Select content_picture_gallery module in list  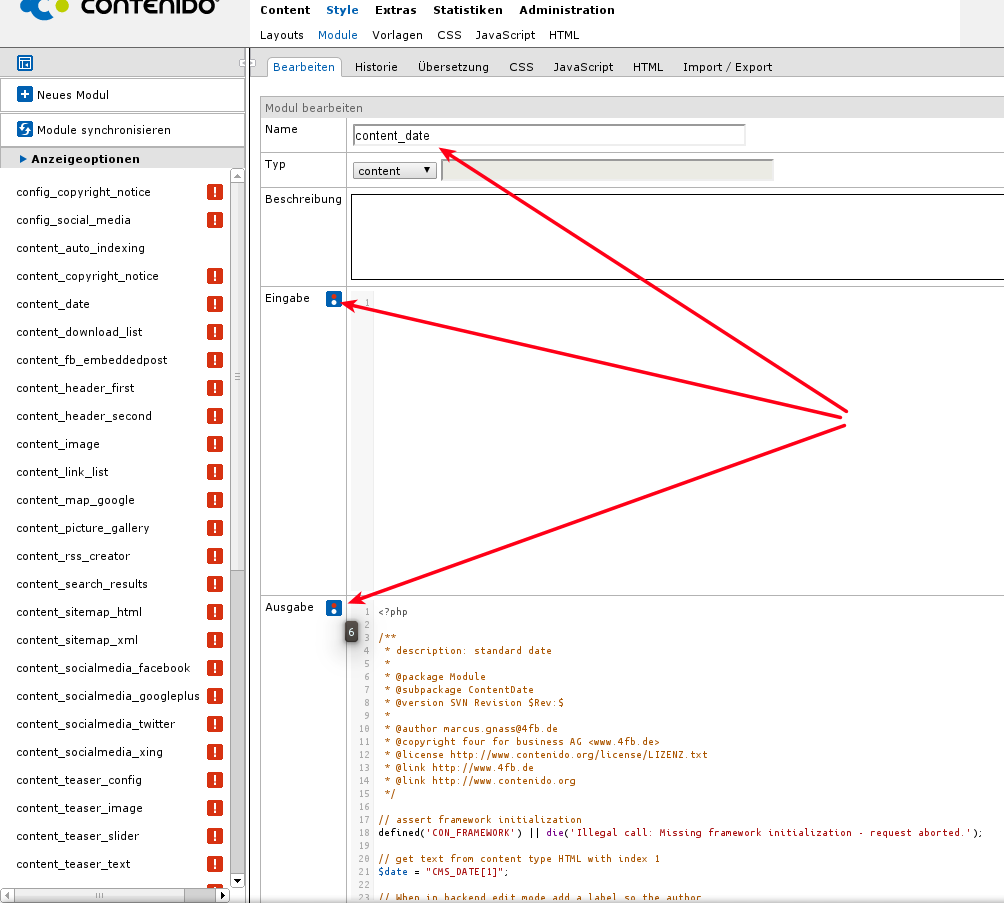tap(83, 528)
